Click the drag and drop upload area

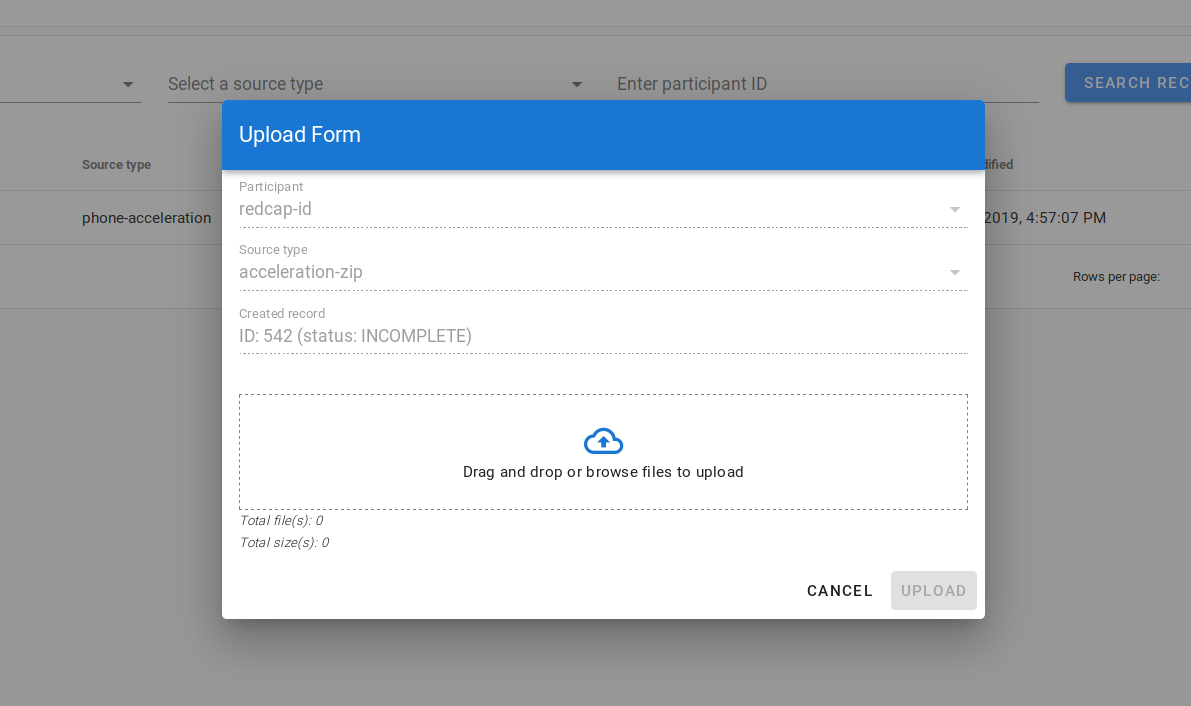pos(603,451)
